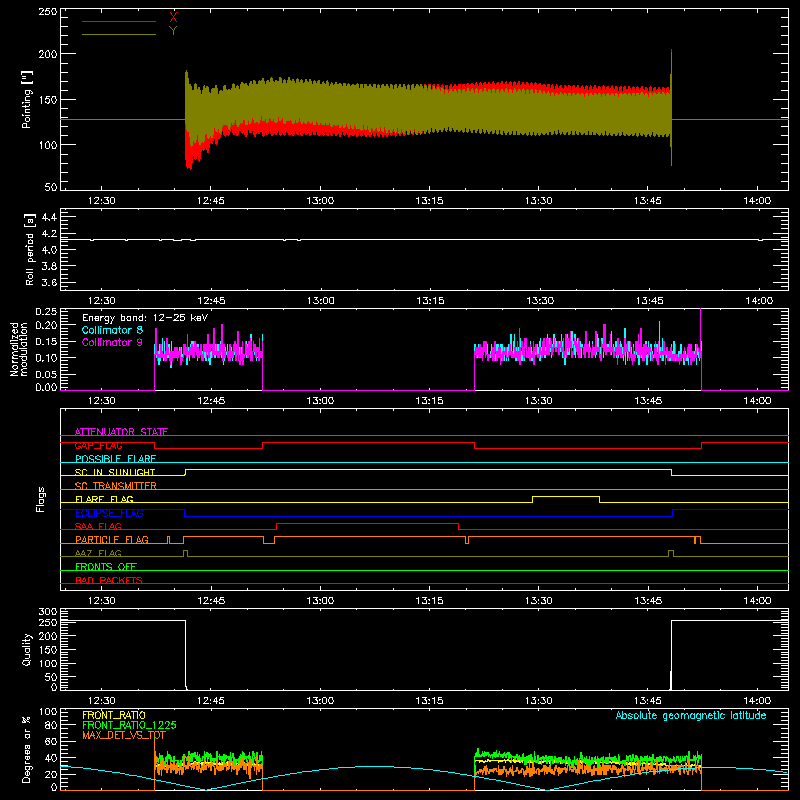Image resolution: width=800 pixels, height=800 pixels.
Task: Click the 80 tick on Degrees axis
Action: pyautogui.click(x=51, y=725)
